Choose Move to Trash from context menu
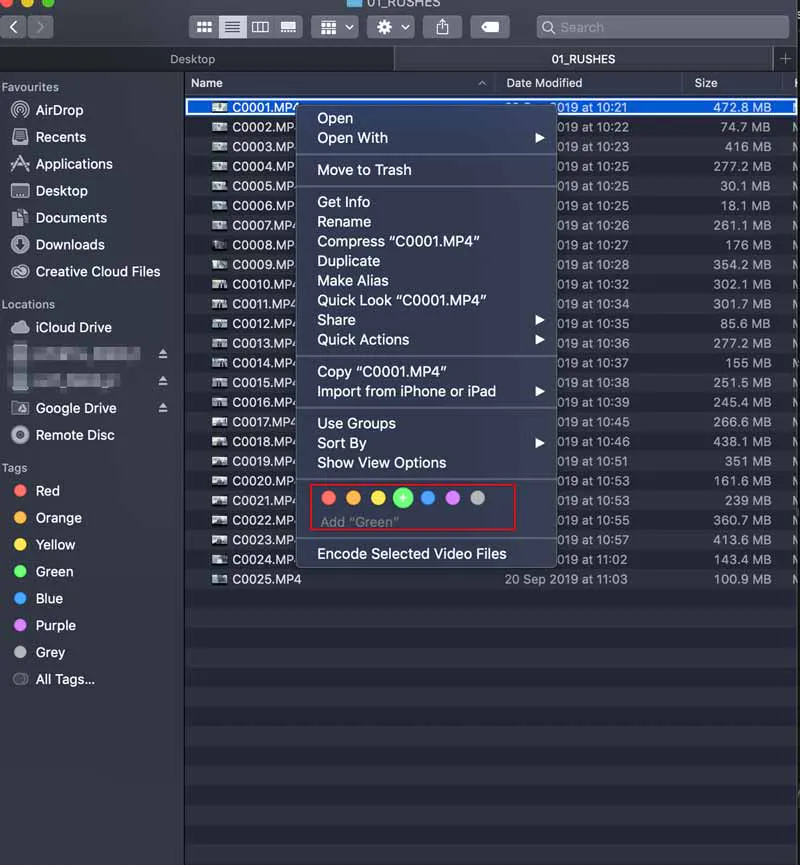 coord(364,170)
